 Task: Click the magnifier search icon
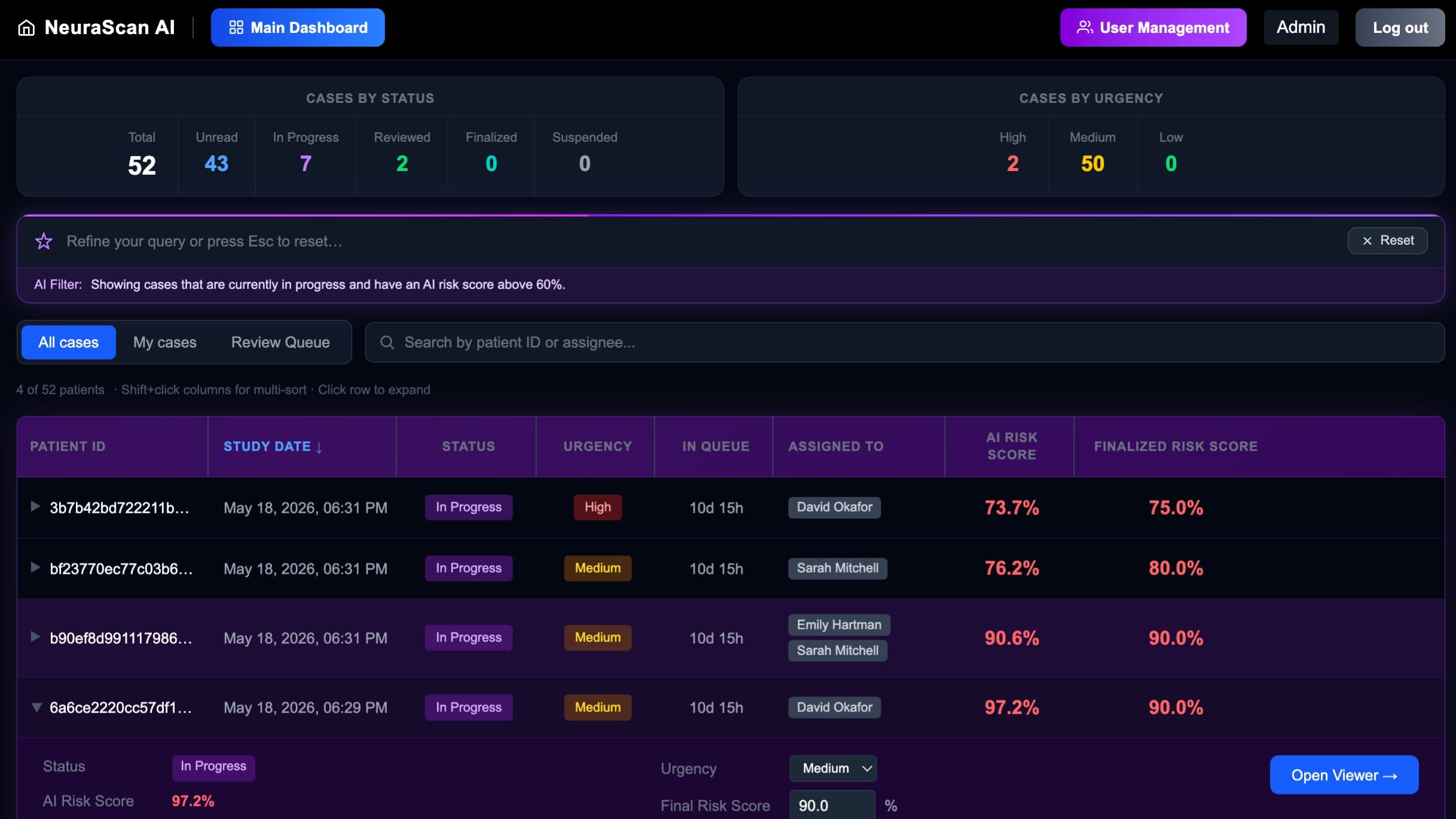[x=387, y=342]
